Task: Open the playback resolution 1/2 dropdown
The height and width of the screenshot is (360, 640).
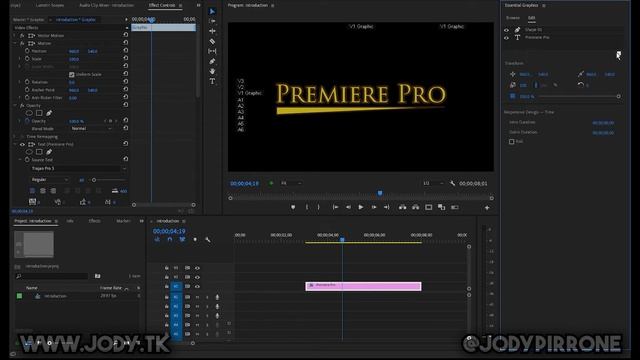Action: 433,184
